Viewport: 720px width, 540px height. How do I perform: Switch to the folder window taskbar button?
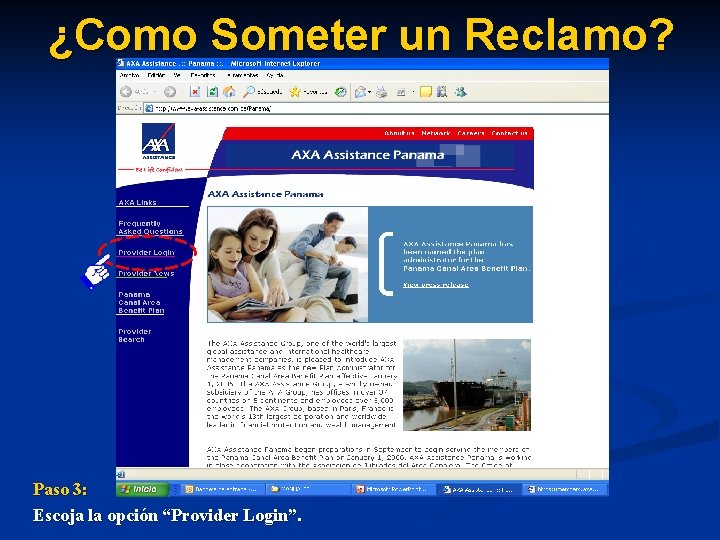point(309,489)
